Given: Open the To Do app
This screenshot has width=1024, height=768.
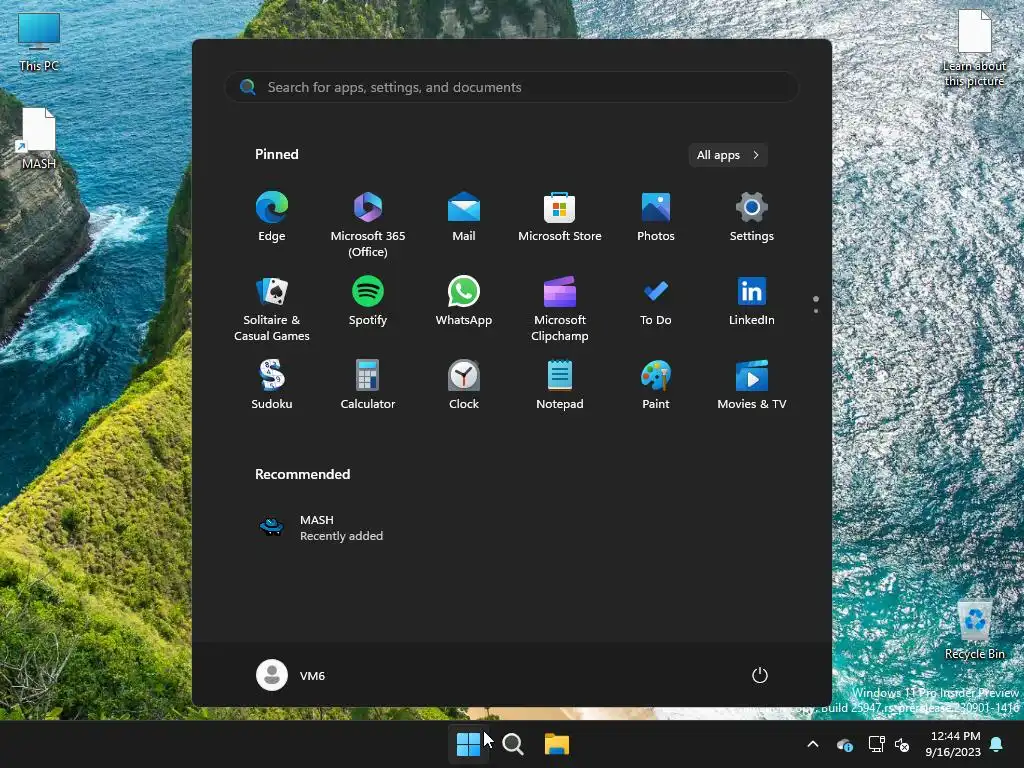Looking at the screenshot, I should click(656, 301).
